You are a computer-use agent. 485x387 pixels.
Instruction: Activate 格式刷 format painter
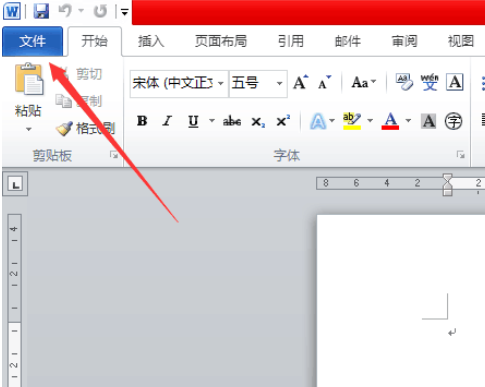86,128
